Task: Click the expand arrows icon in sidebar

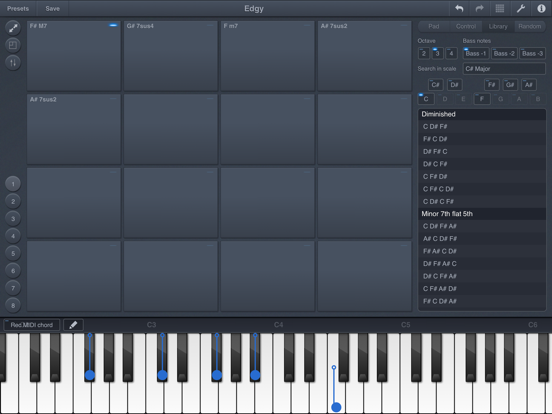Action: [x=13, y=28]
